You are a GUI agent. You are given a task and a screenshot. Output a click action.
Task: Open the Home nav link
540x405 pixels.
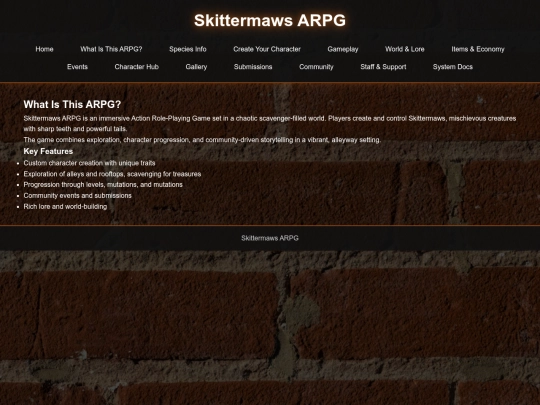[x=44, y=49]
